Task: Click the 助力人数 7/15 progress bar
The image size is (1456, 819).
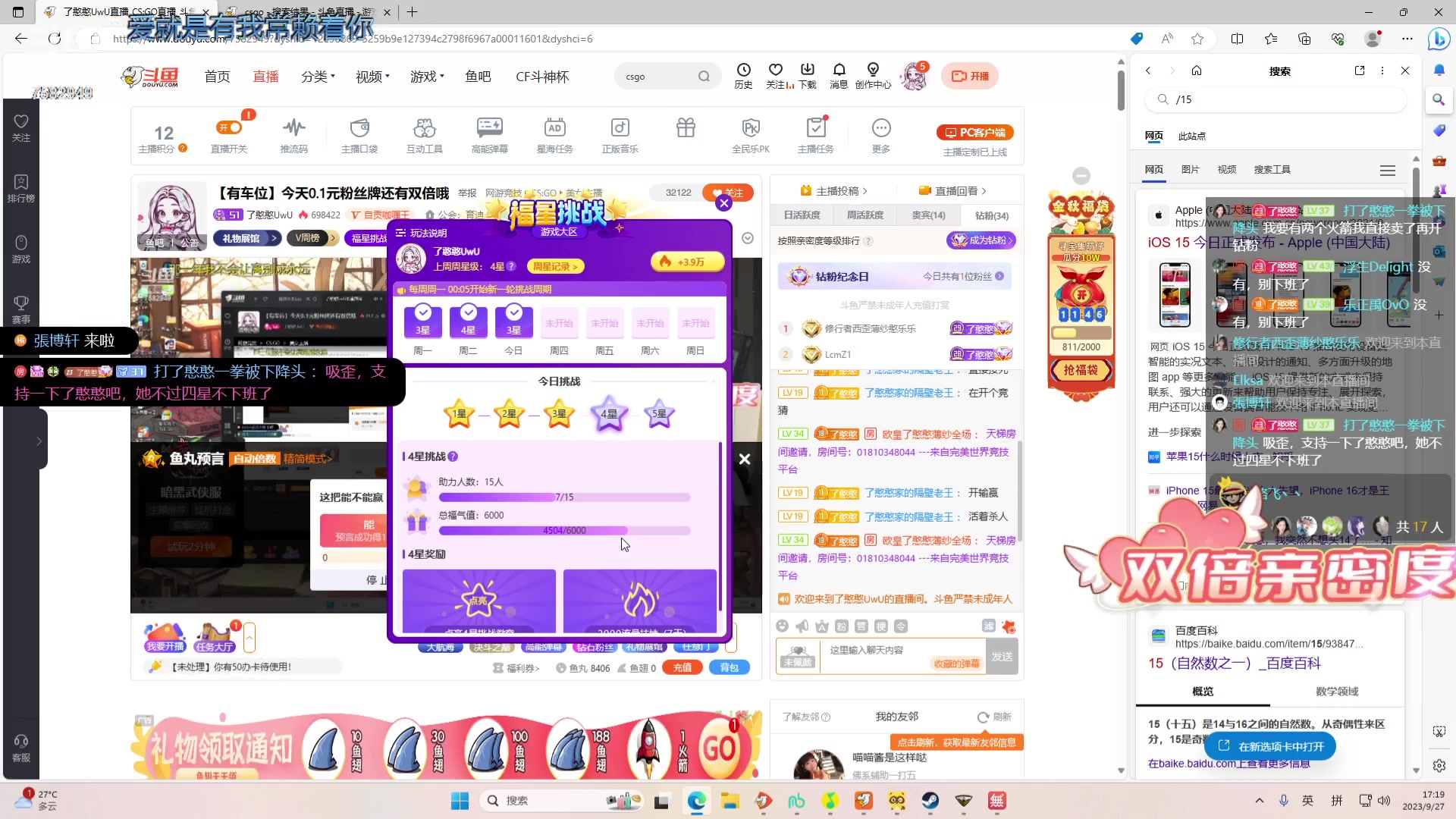Action: [x=564, y=497]
